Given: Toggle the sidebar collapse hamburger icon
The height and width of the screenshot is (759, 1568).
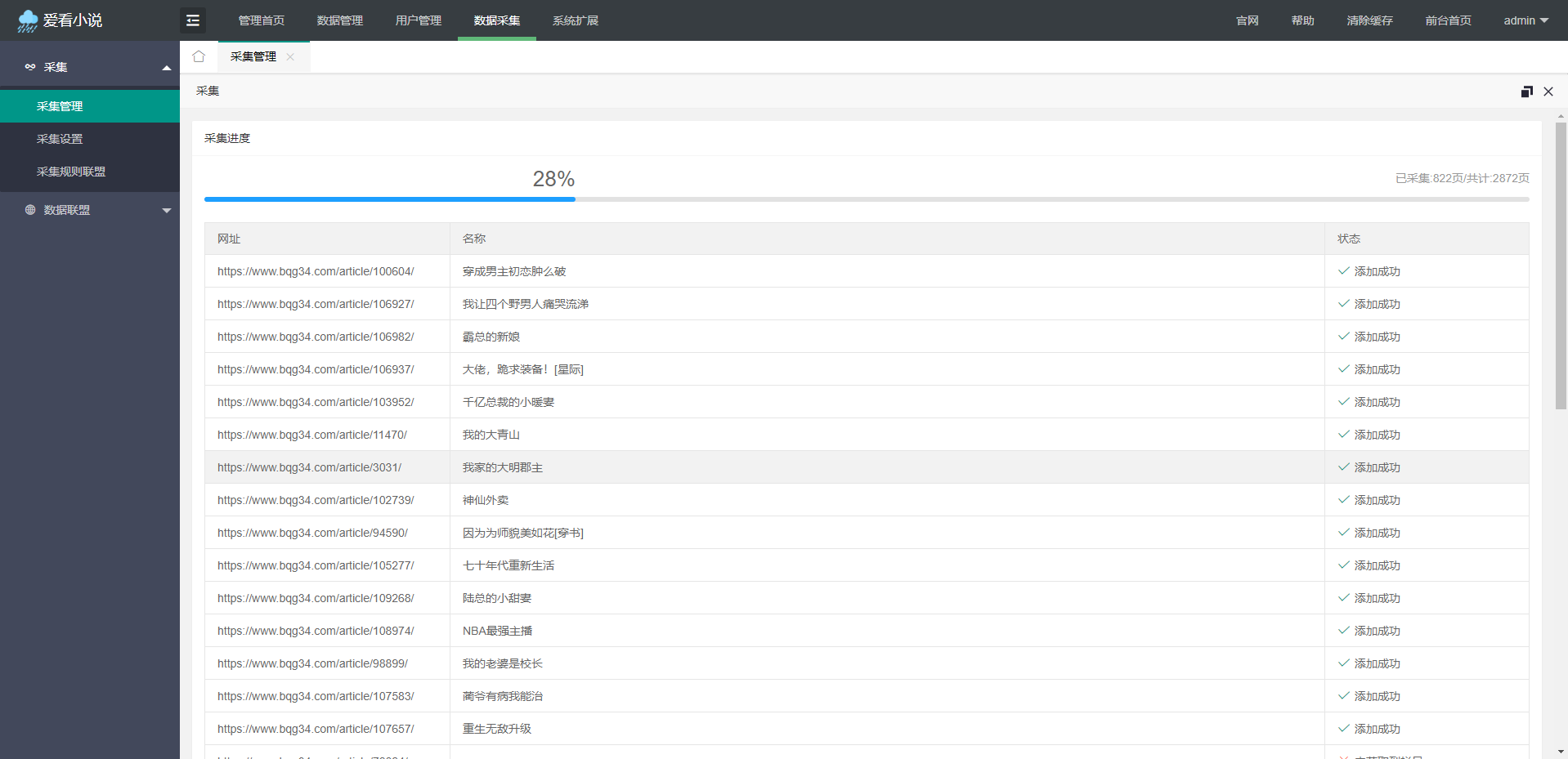Looking at the screenshot, I should coord(193,20).
